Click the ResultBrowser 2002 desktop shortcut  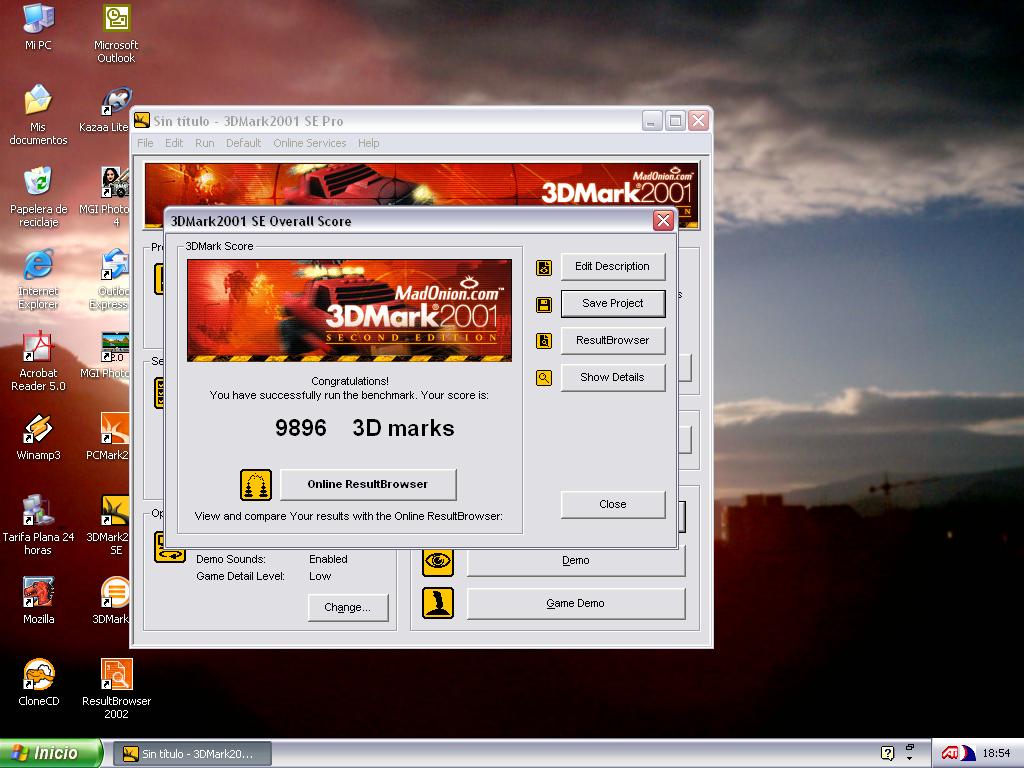[116, 689]
